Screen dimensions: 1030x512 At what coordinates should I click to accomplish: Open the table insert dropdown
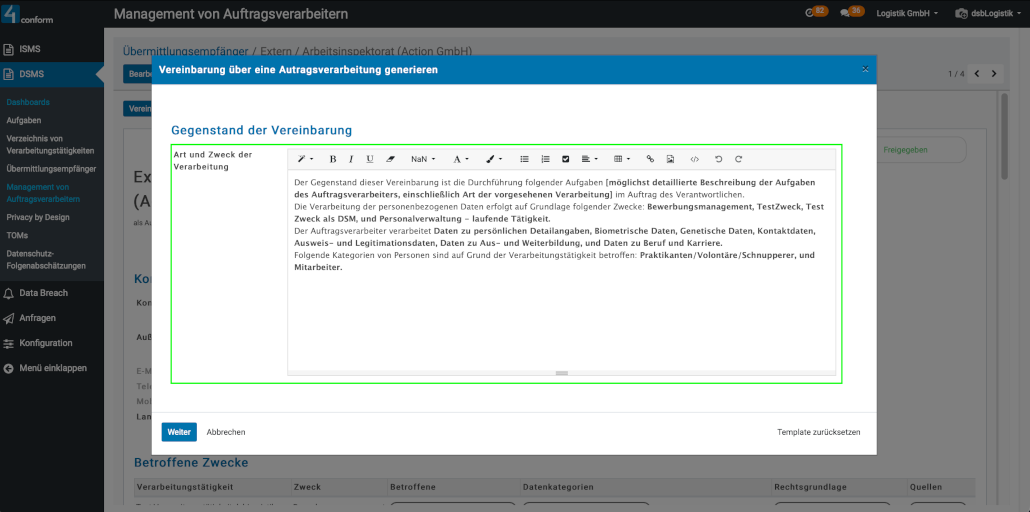(621, 159)
